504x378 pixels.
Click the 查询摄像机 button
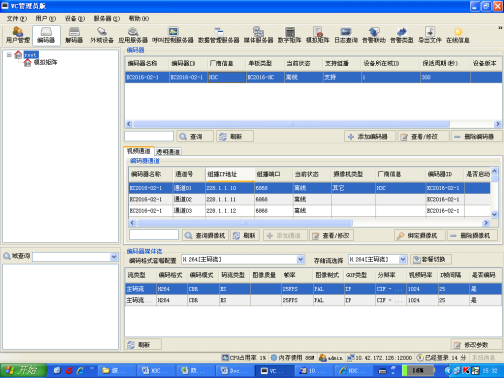tap(205, 236)
